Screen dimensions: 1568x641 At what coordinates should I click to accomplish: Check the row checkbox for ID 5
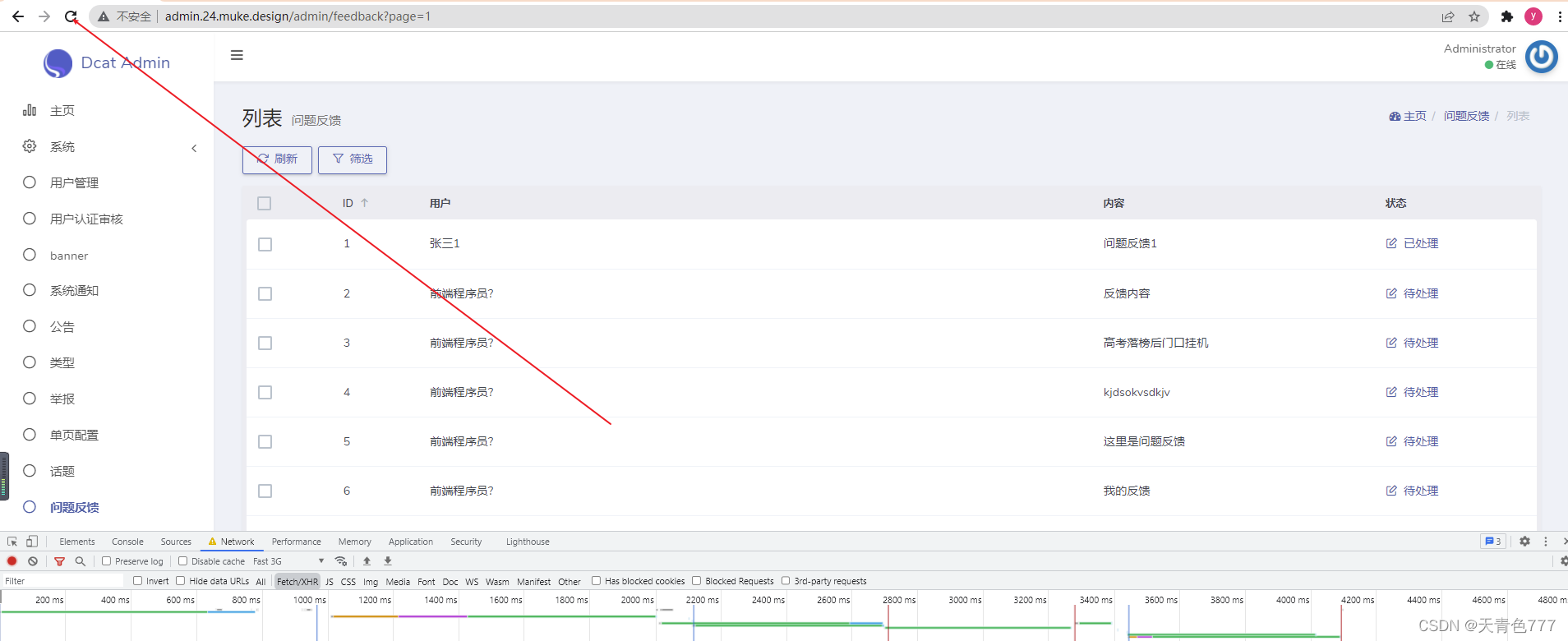coord(265,441)
